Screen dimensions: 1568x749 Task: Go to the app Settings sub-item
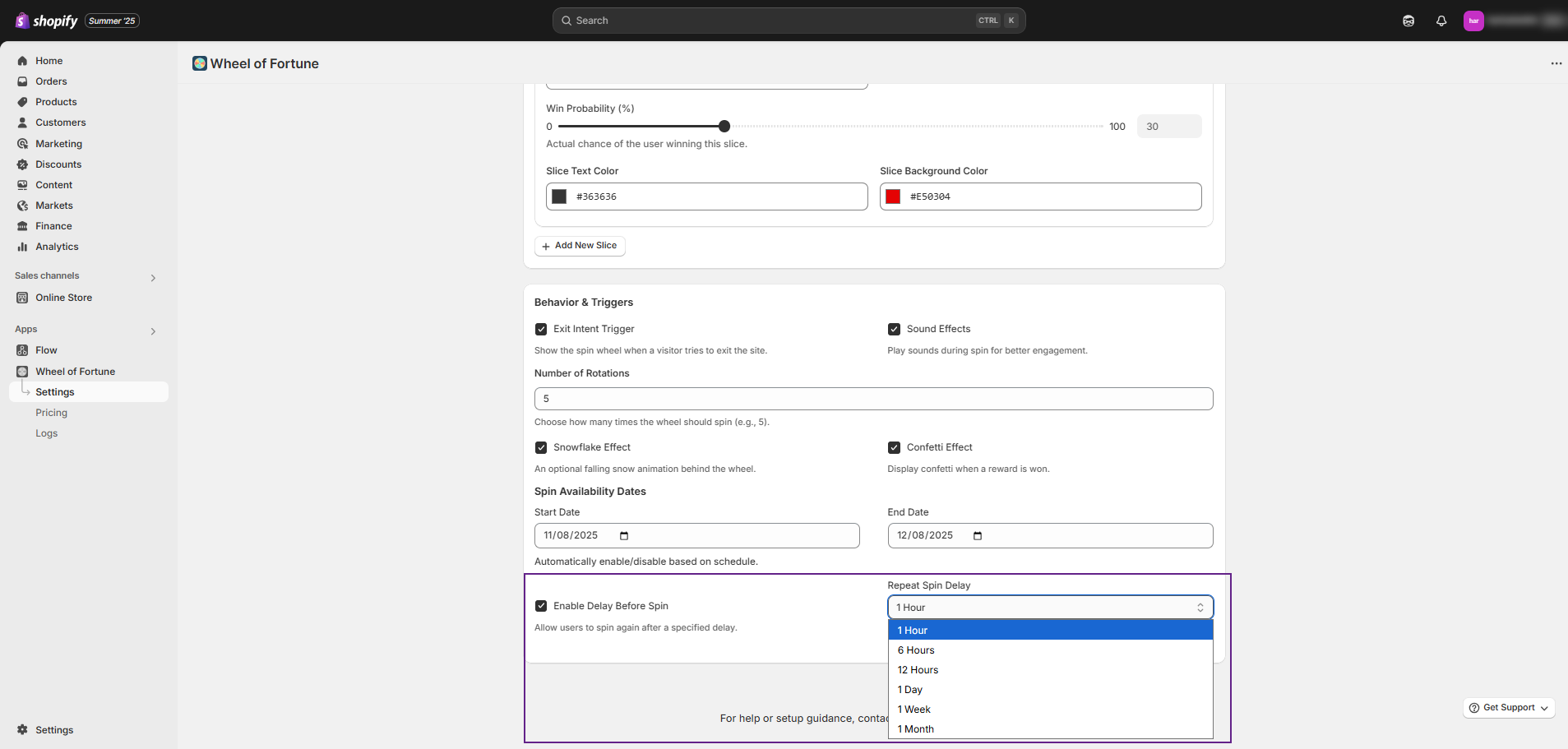point(89,392)
